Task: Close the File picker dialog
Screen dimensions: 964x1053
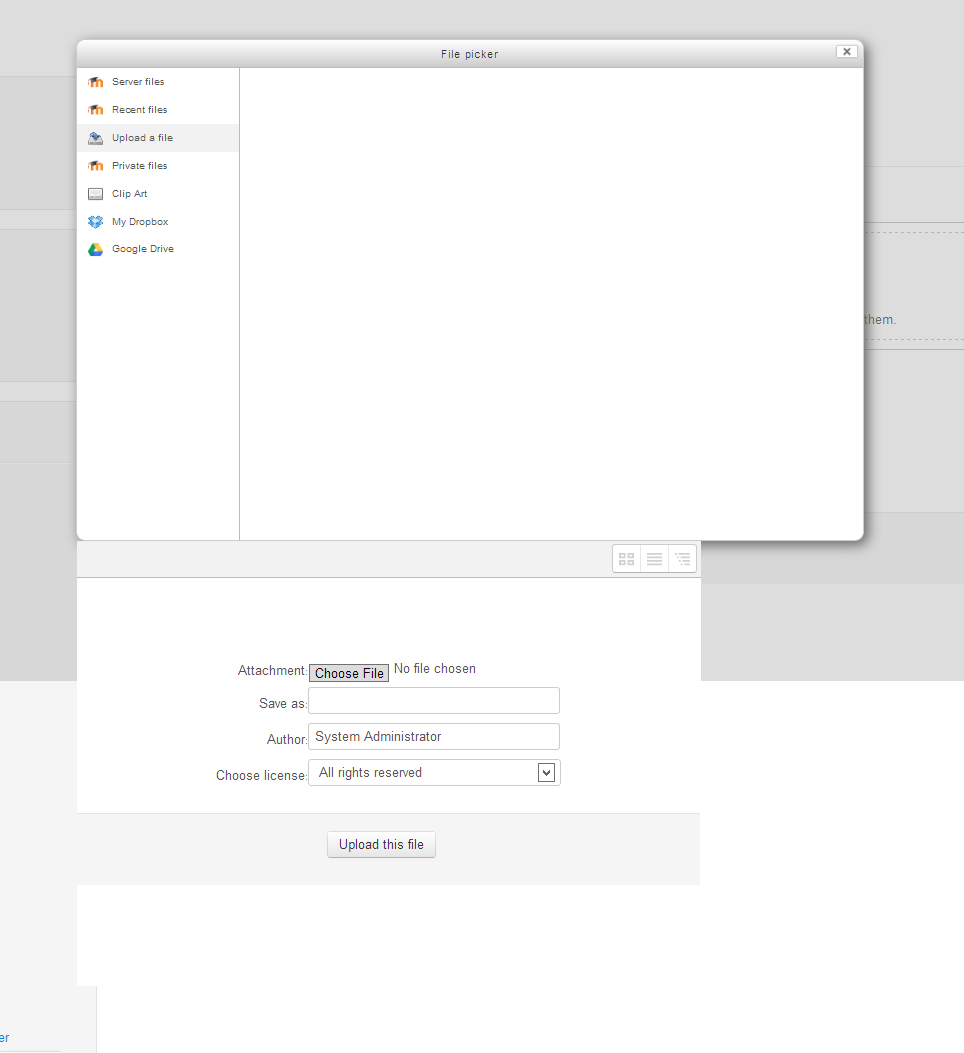Action: (x=846, y=52)
